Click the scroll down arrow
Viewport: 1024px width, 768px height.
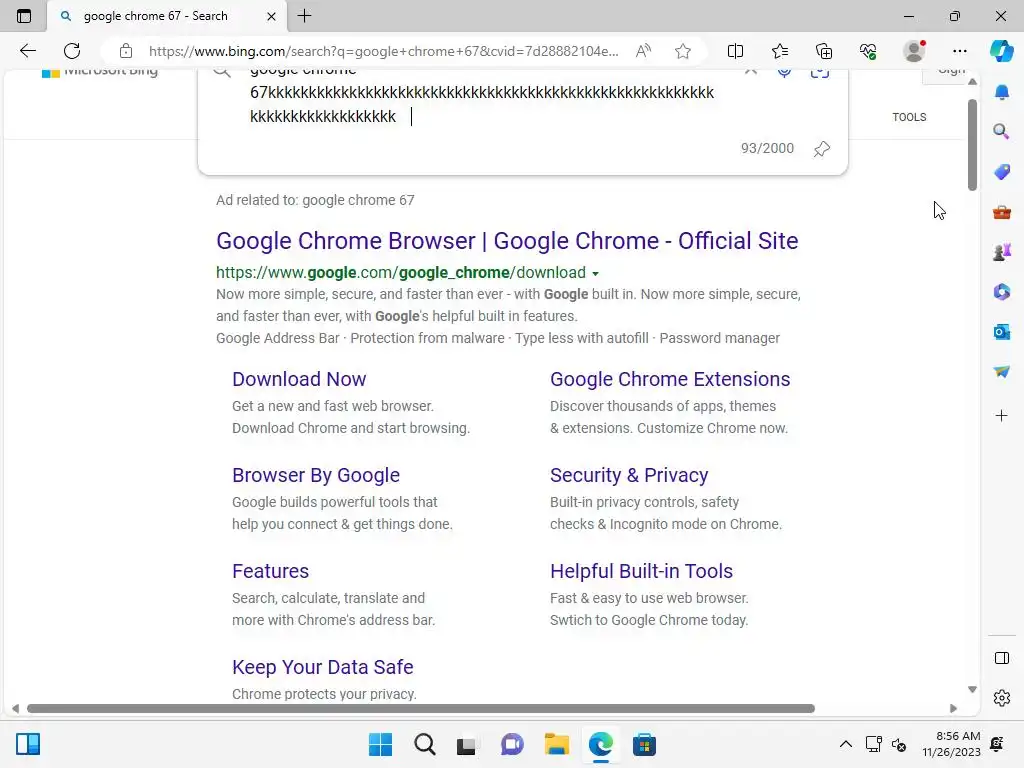click(x=972, y=690)
